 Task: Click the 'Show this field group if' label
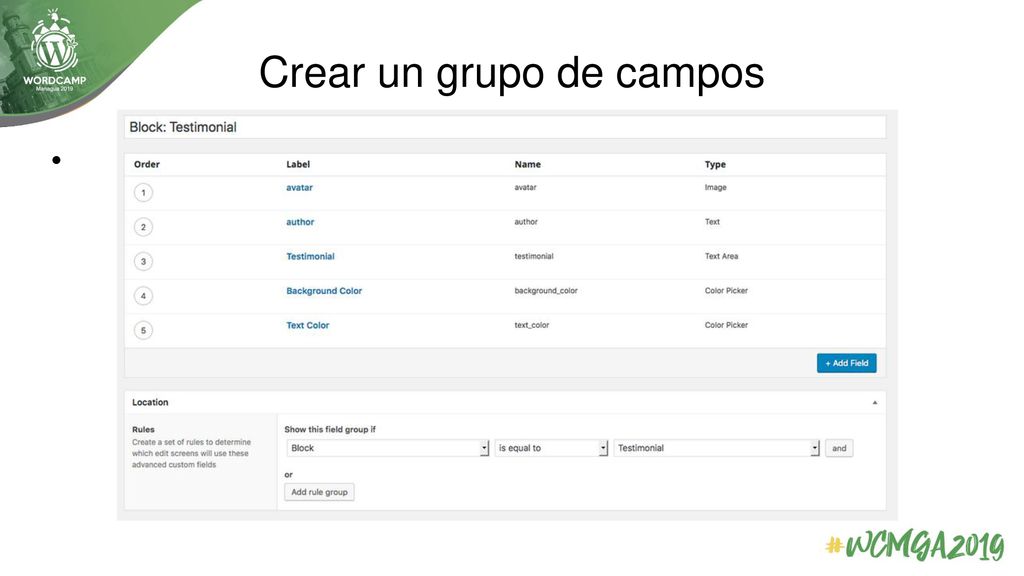pos(330,430)
